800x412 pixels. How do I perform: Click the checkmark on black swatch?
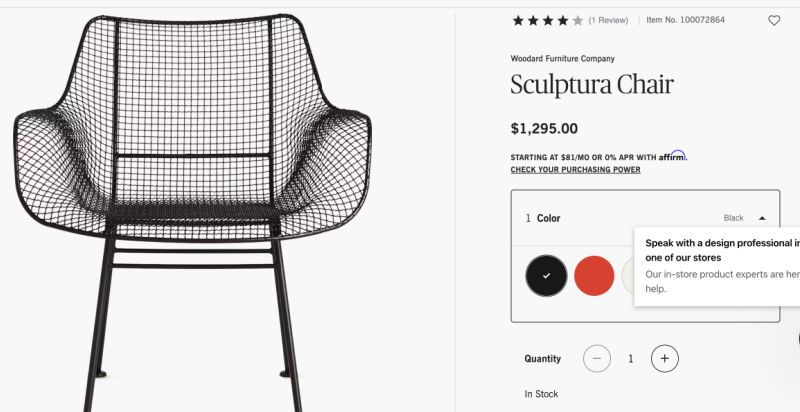pyautogui.click(x=546, y=276)
